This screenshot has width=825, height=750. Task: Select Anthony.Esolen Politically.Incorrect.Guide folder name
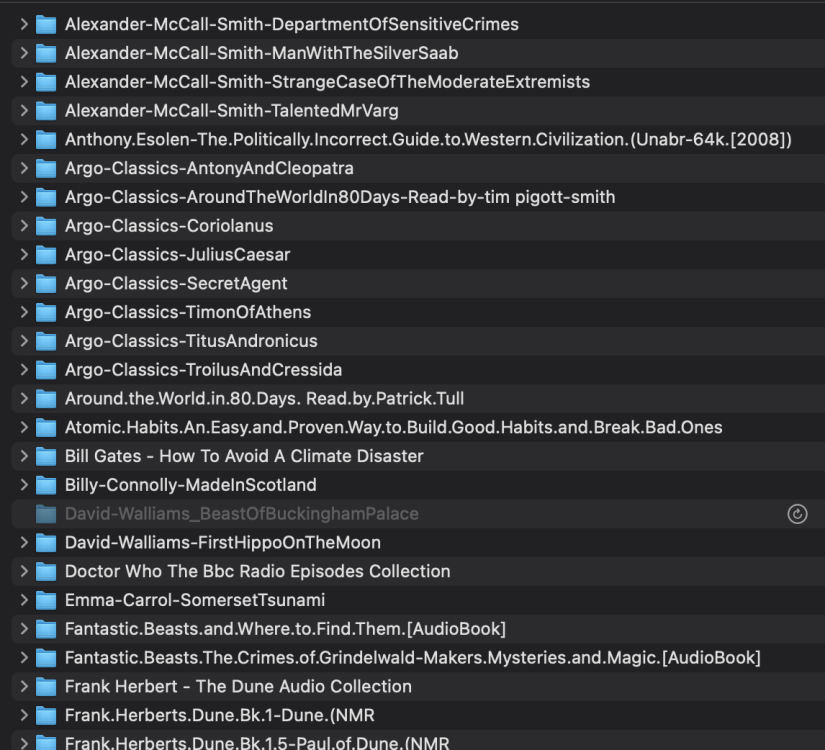point(428,139)
